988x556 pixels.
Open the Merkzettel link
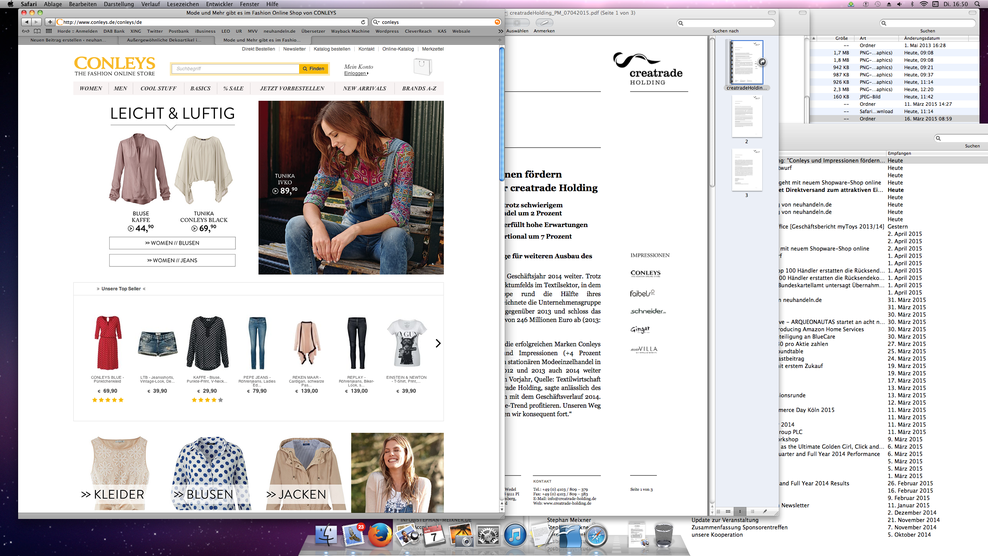433,49
